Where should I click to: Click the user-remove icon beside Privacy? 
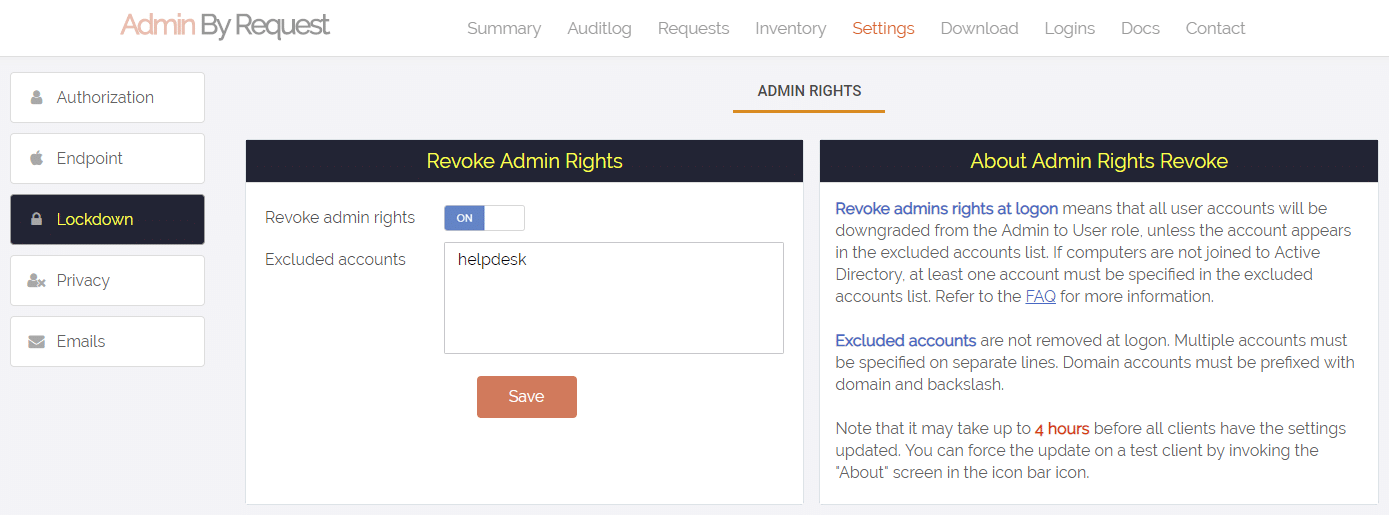tap(37, 280)
